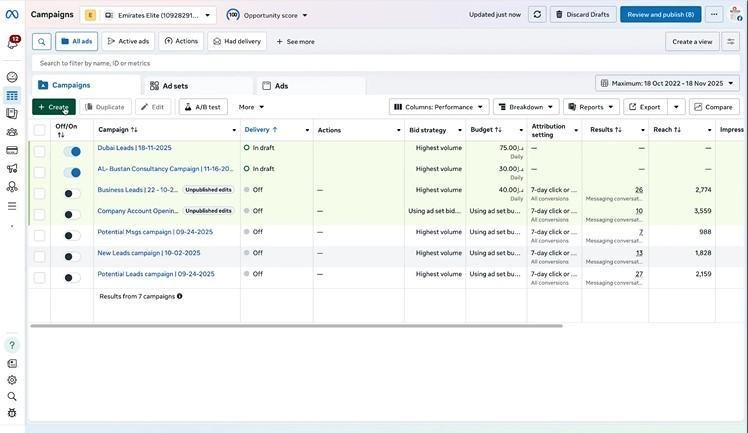Screen dimensions: 748x433
Task: Open Columns: Performance dropdown
Action: tap(439, 107)
